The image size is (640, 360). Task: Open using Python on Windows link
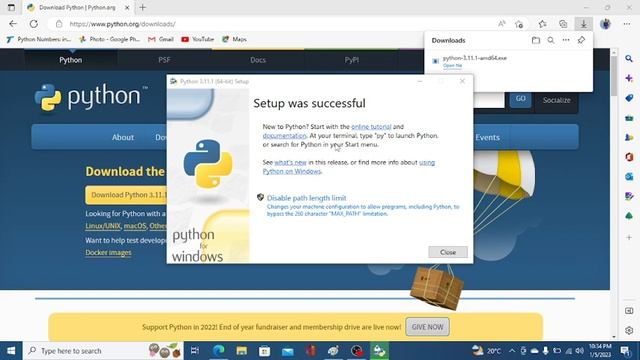pyautogui.click(x=349, y=167)
